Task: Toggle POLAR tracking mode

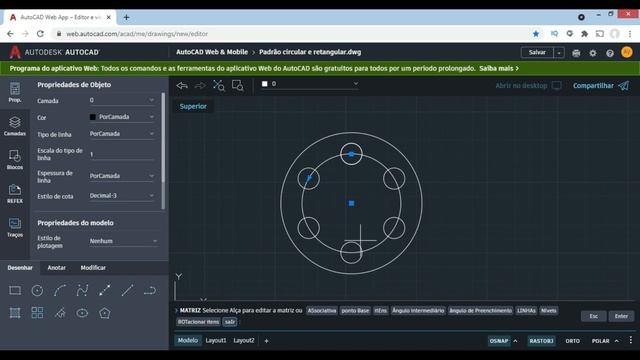Action: (600, 341)
